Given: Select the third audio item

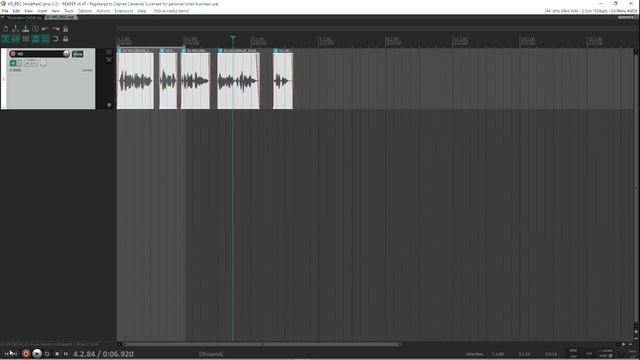Looking at the screenshot, I should (196, 79).
